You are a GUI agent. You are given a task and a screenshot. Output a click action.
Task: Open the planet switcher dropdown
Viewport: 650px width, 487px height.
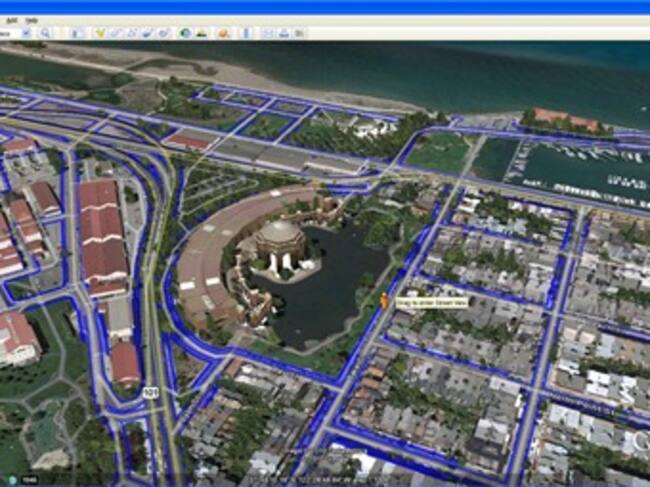(223, 33)
